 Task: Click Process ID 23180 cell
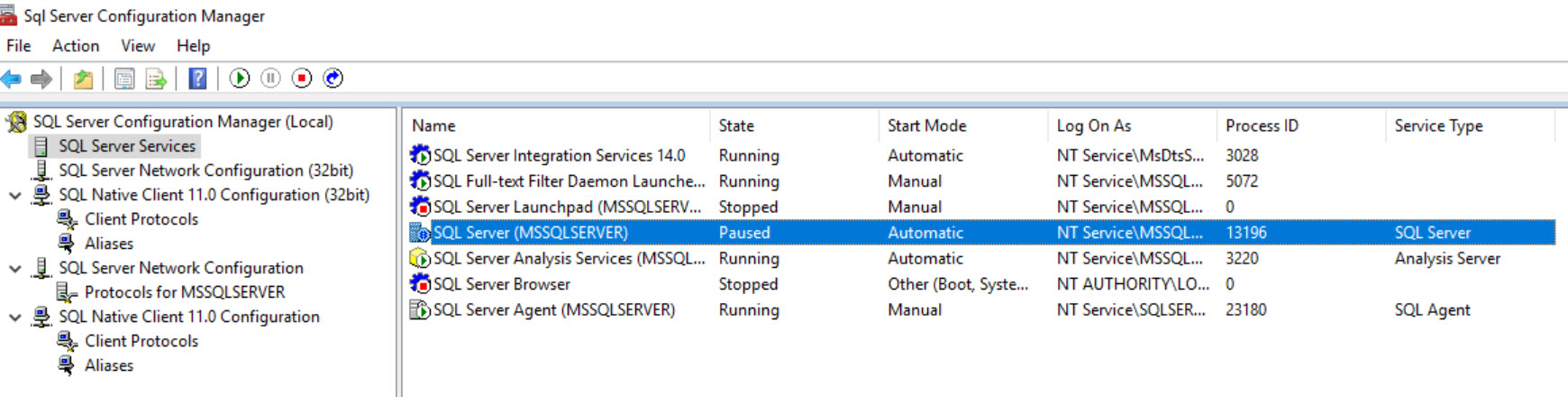pos(1246,309)
